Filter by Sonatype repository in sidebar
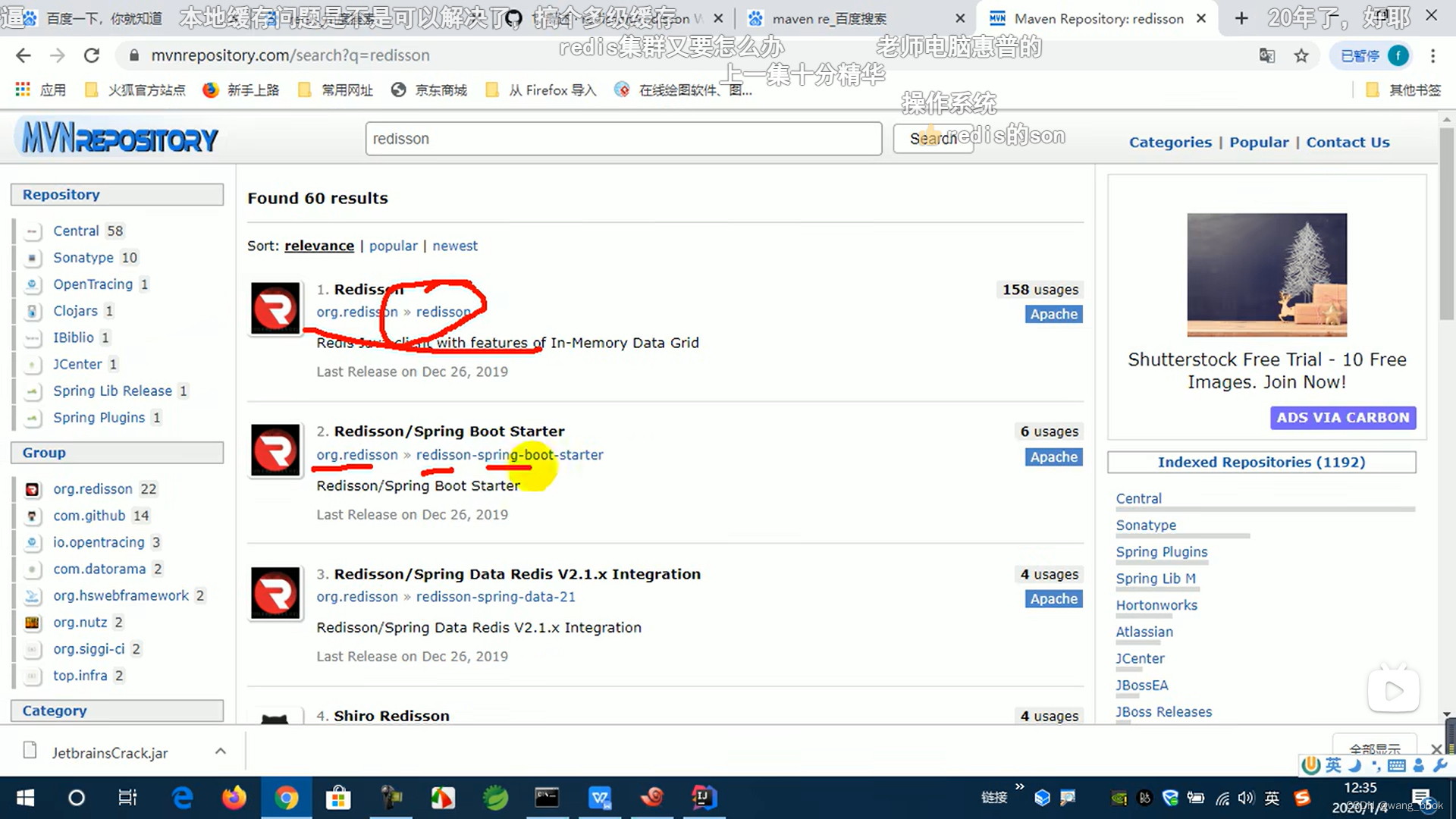 pos(83,257)
